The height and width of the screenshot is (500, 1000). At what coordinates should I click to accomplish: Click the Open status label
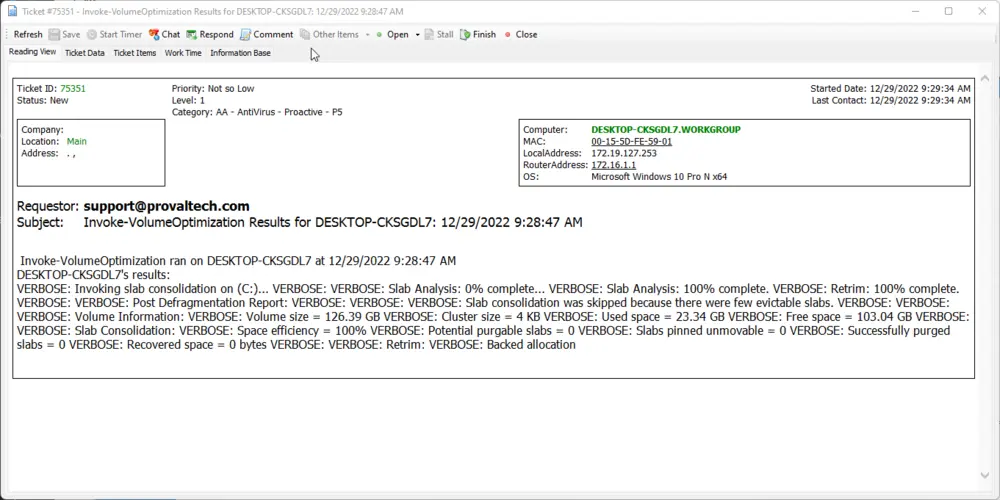tap(397, 34)
